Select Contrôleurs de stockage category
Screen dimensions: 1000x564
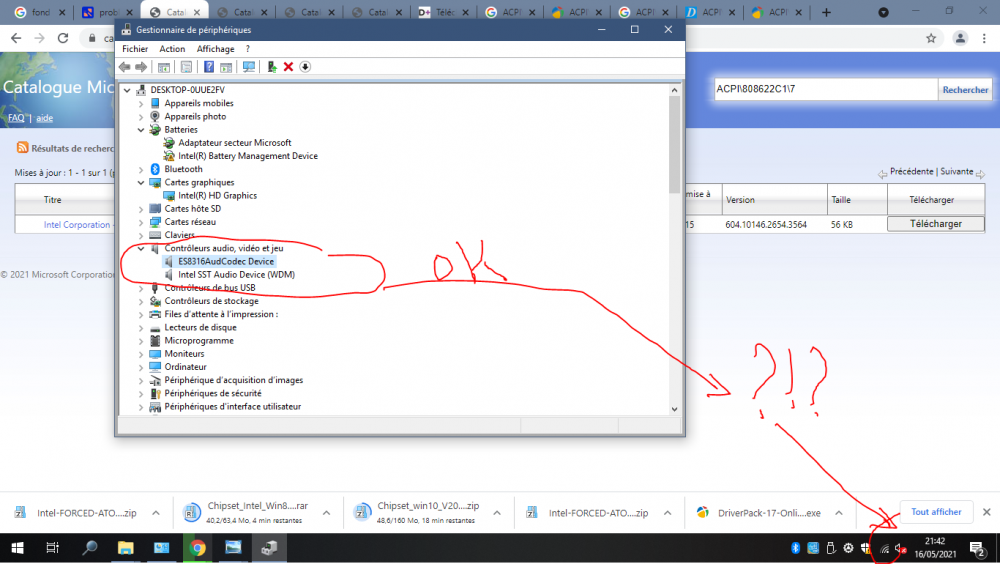[x=211, y=301]
